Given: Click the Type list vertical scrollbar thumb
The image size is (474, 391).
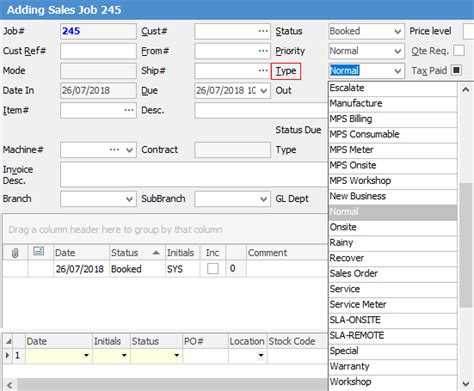Looking at the screenshot, I should pyautogui.click(x=466, y=245).
